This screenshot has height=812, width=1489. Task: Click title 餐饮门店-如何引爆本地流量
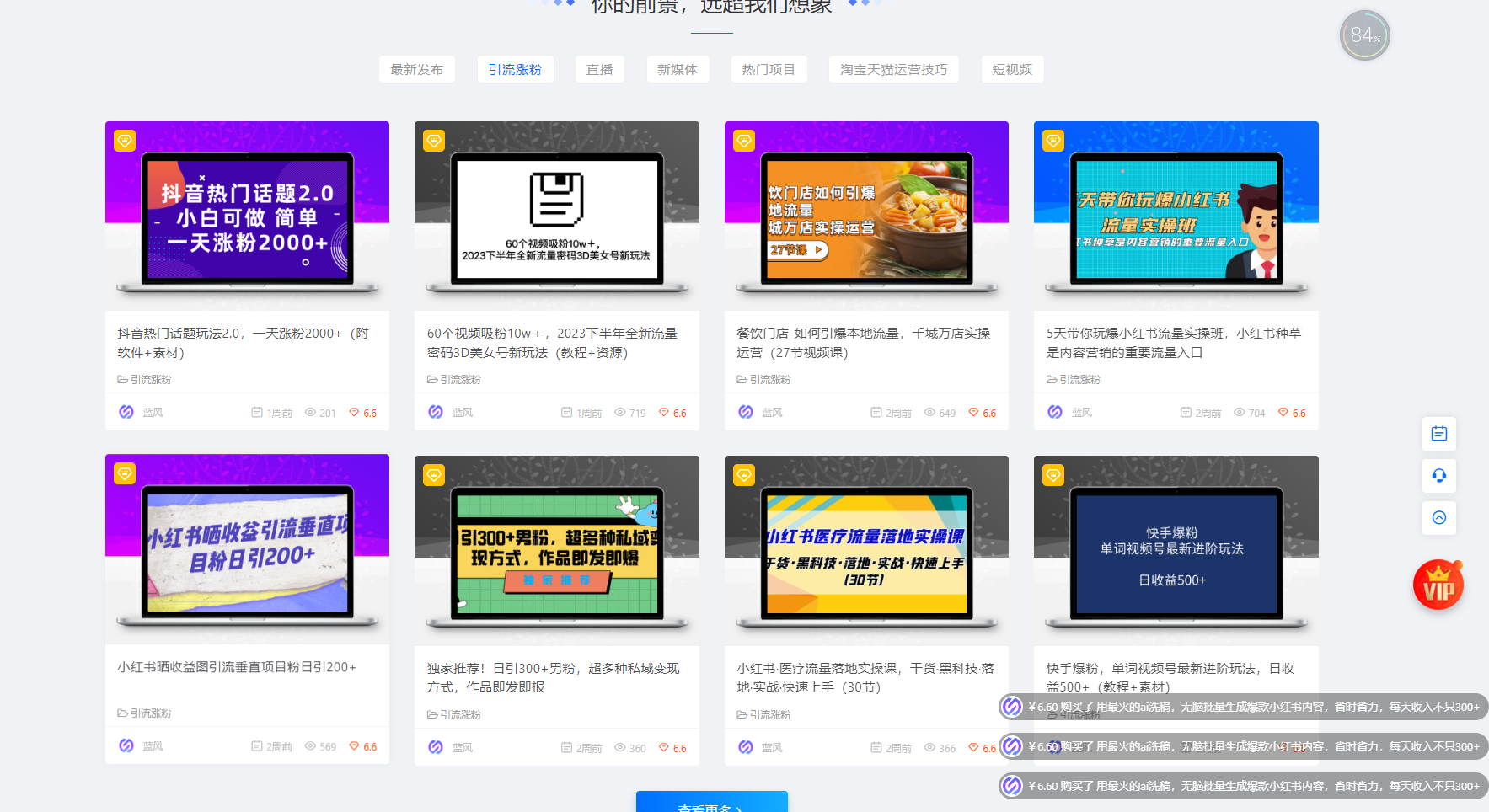coord(864,343)
